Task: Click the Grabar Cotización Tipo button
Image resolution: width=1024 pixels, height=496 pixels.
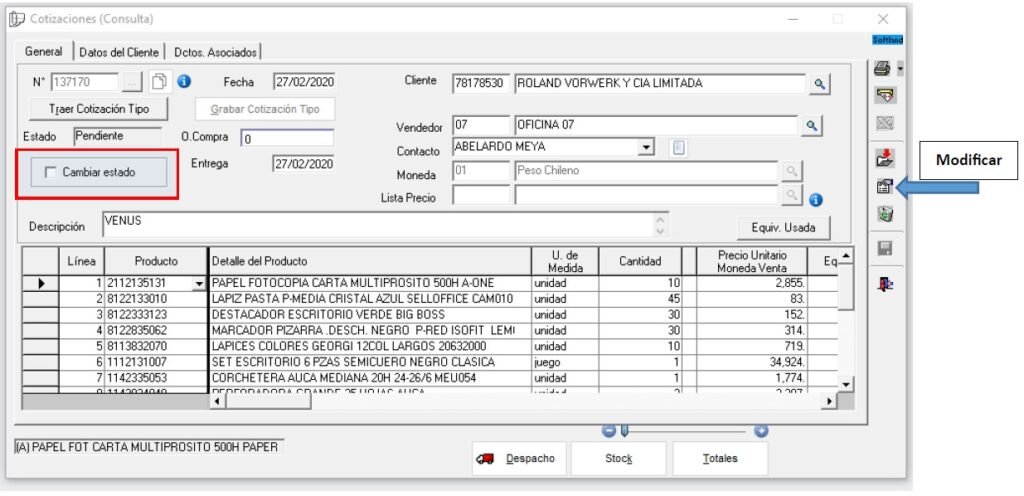Action: point(265,109)
